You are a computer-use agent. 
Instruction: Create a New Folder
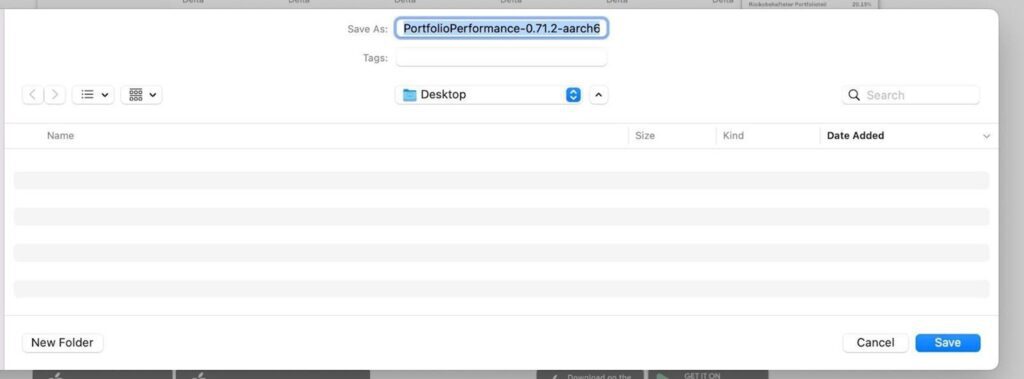pos(63,342)
